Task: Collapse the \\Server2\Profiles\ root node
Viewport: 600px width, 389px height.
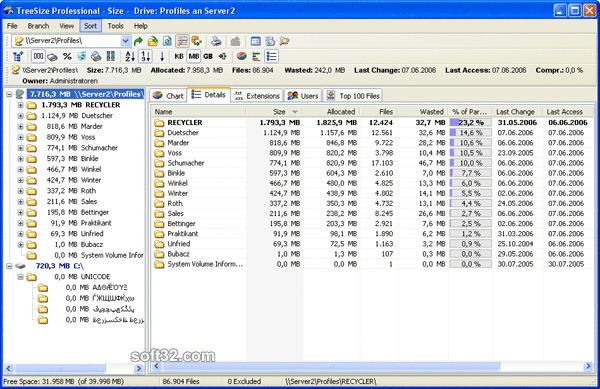Action: click(x=9, y=94)
